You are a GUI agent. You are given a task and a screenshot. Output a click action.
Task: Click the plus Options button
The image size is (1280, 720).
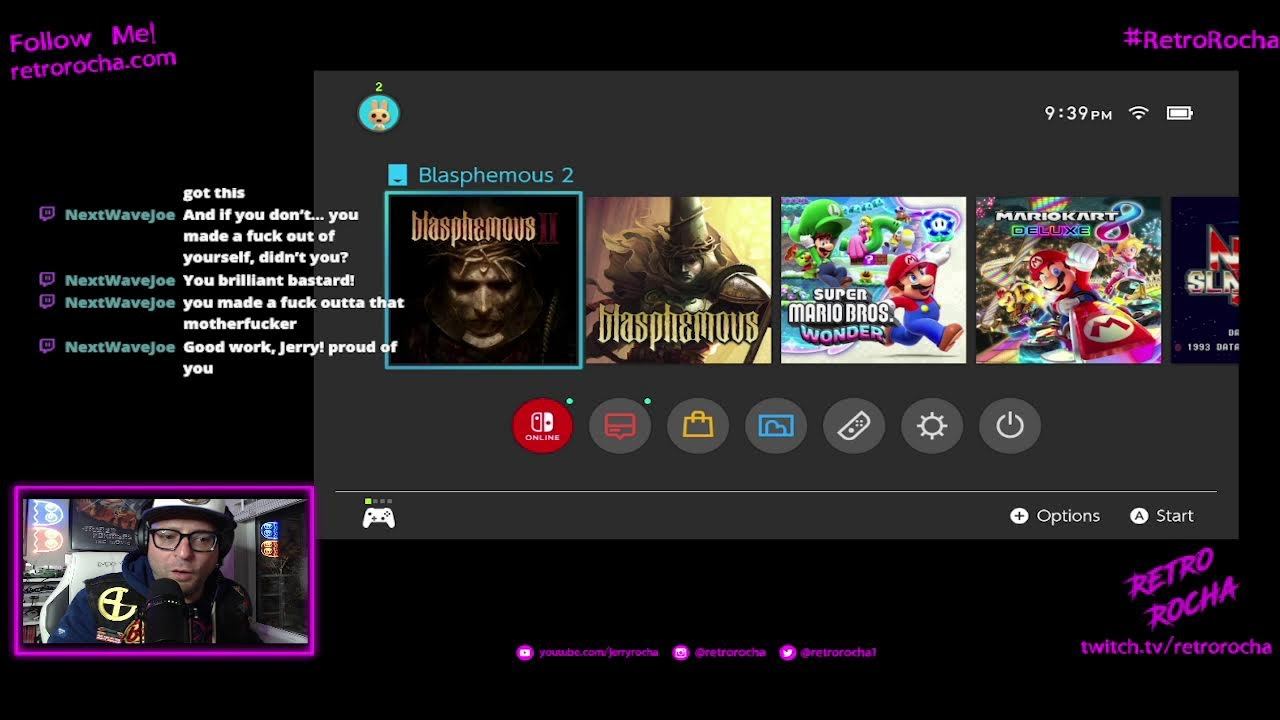[1055, 516]
